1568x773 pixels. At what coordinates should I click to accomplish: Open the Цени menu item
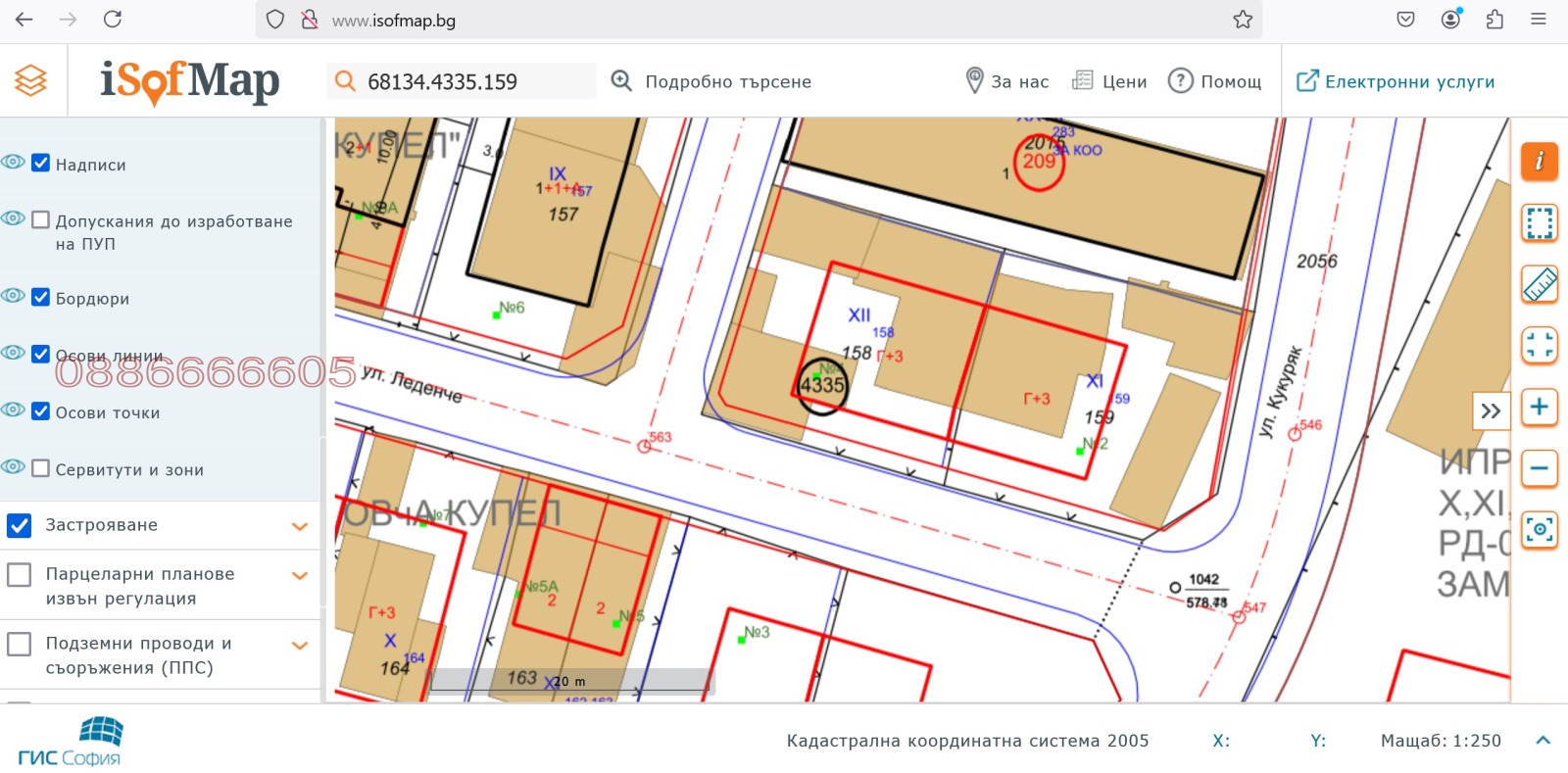click(x=1109, y=81)
